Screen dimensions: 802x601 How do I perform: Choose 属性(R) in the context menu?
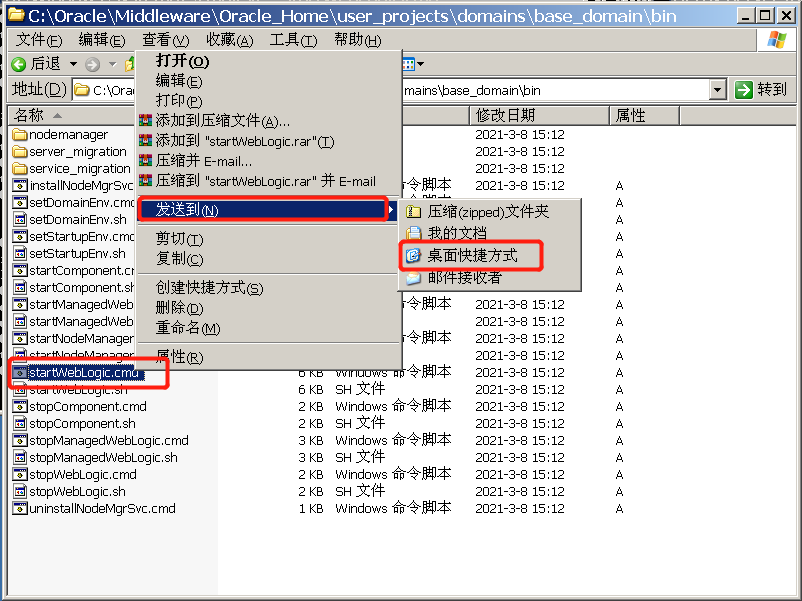click(x=269, y=357)
